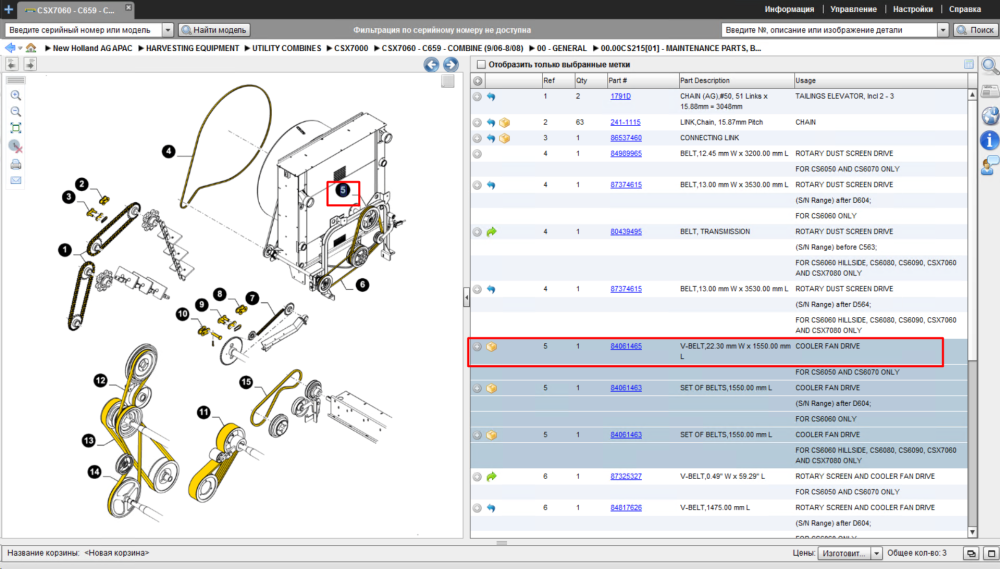Go to HARVESTING EQUIPMENT in the breadcrumb
This screenshot has width=1000, height=569.
(192, 48)
